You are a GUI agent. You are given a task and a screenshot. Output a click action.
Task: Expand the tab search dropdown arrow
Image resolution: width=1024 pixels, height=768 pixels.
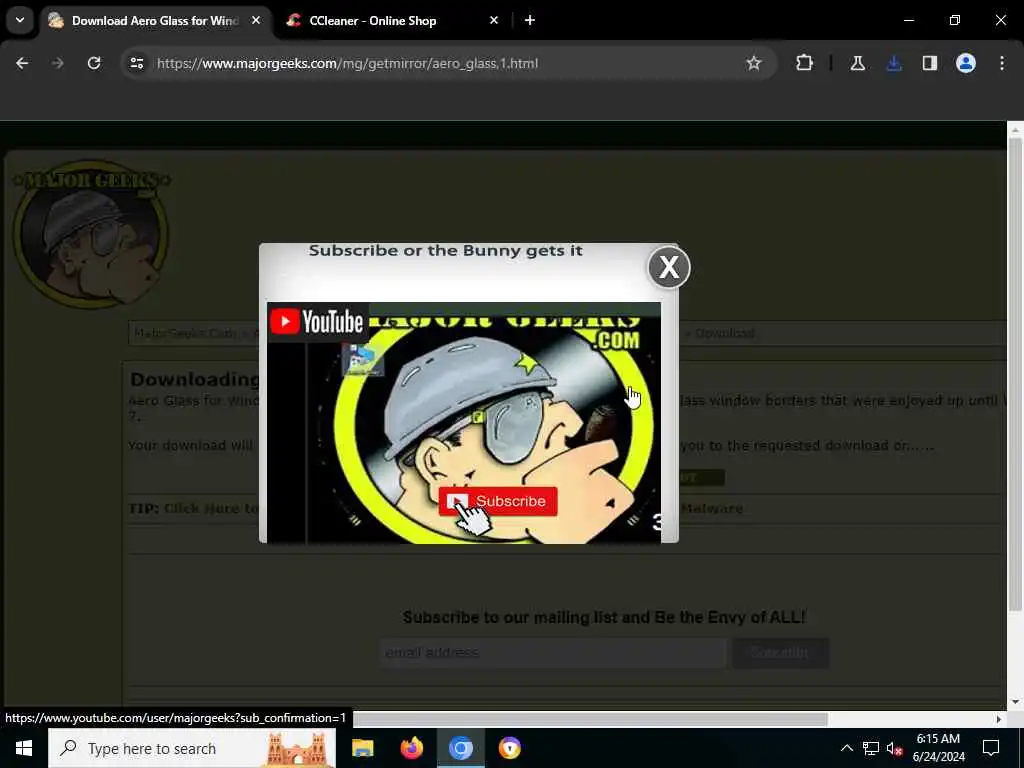point(20,20)
